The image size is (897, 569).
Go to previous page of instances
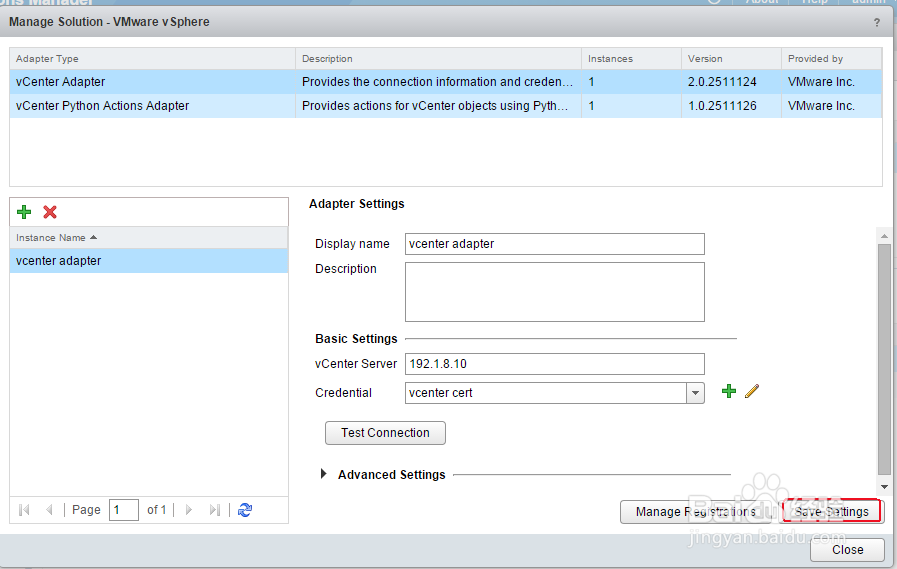49,510
